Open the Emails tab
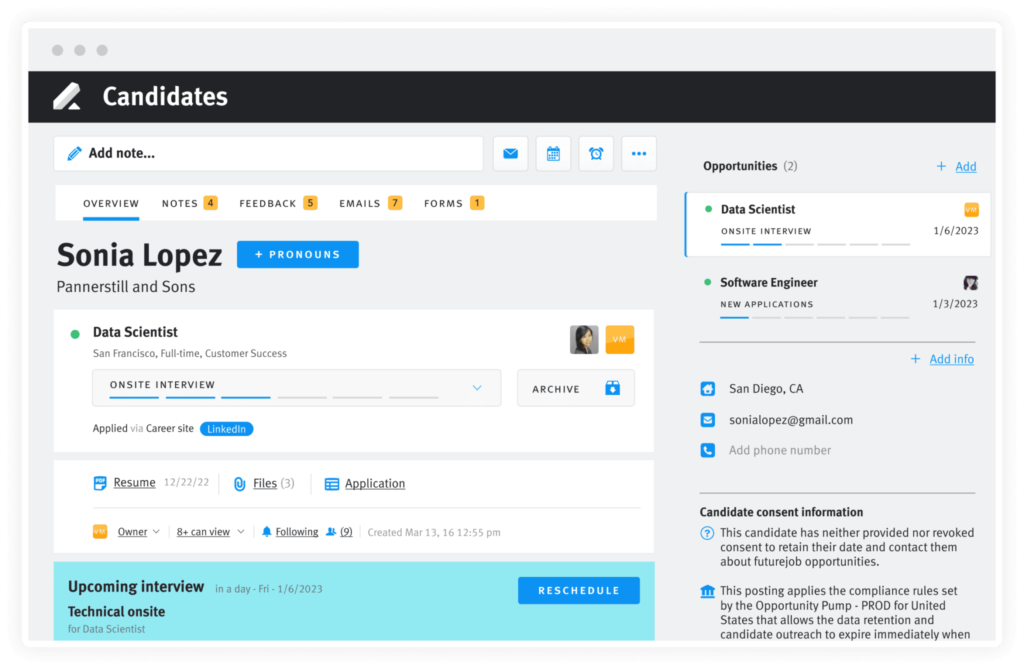 tap(370, 204)
